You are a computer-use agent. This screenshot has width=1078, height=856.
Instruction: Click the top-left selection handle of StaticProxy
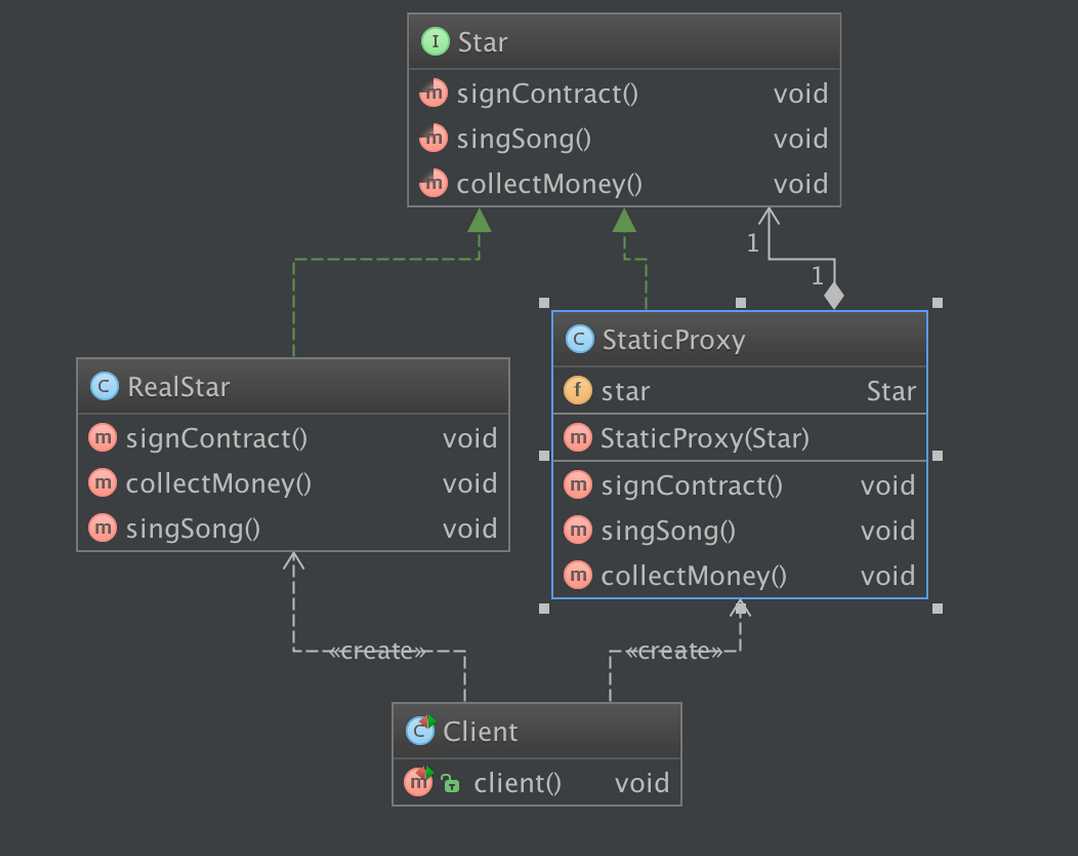click(544, 302)
